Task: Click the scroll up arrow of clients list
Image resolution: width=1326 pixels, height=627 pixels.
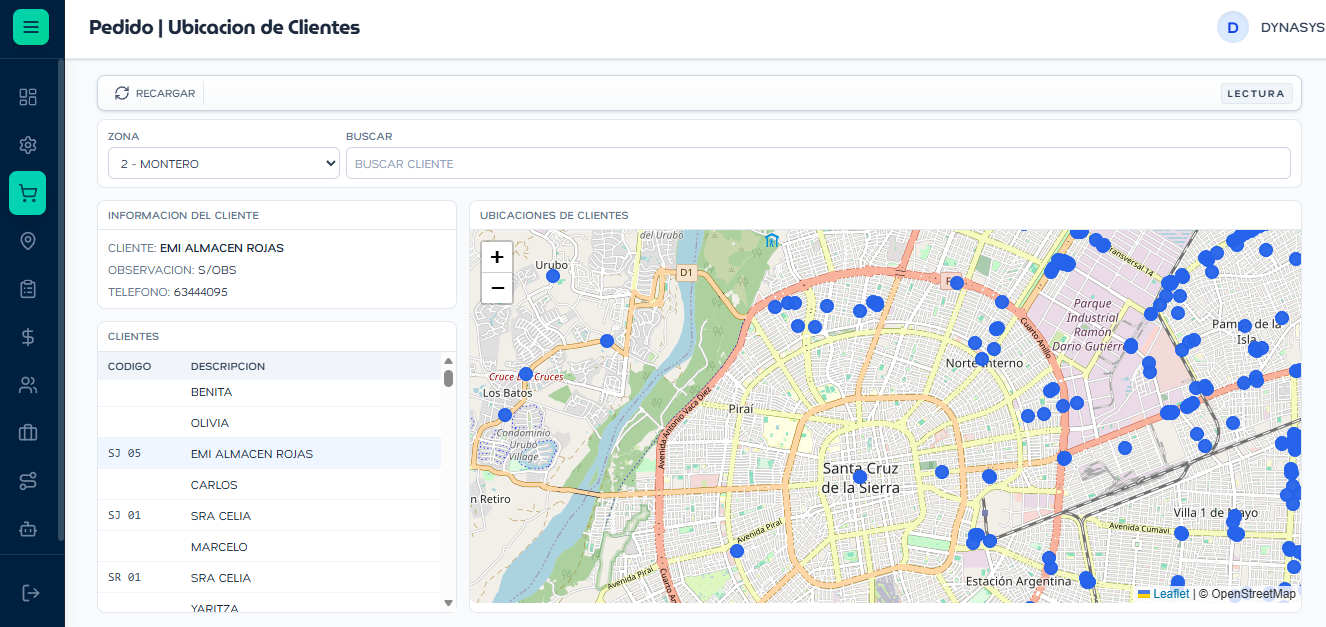Action: tap(448, 361)
